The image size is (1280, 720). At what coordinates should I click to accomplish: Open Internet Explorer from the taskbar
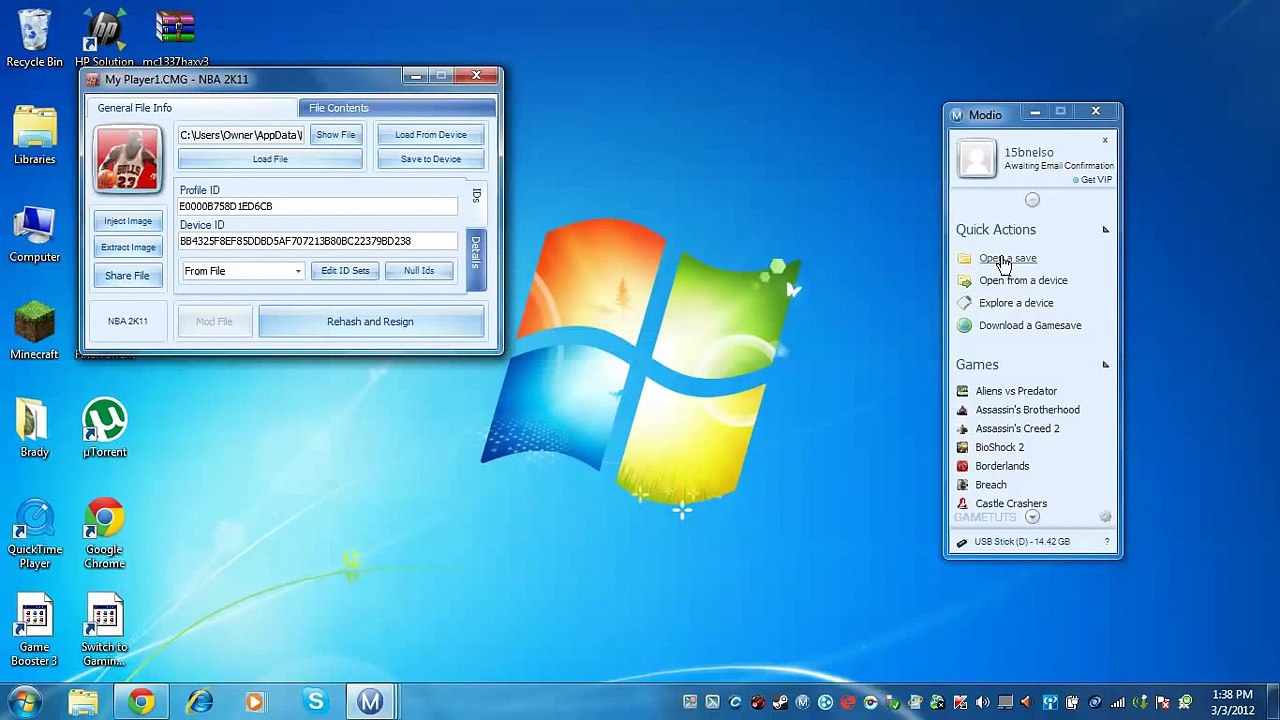click(x=199, y=702)
